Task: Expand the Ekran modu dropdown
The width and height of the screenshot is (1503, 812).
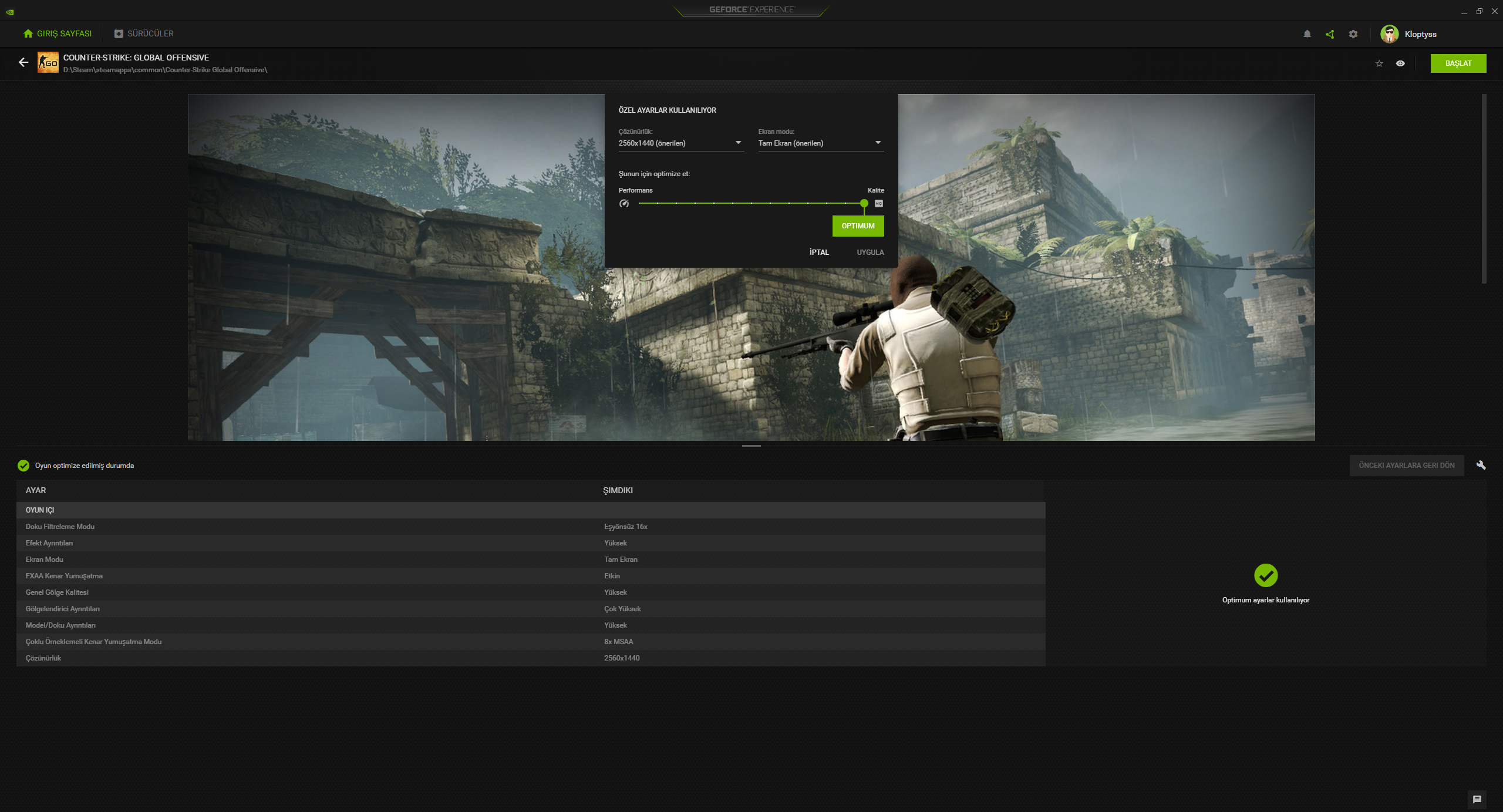Action: pyautogui.click(x=820, y=143)
